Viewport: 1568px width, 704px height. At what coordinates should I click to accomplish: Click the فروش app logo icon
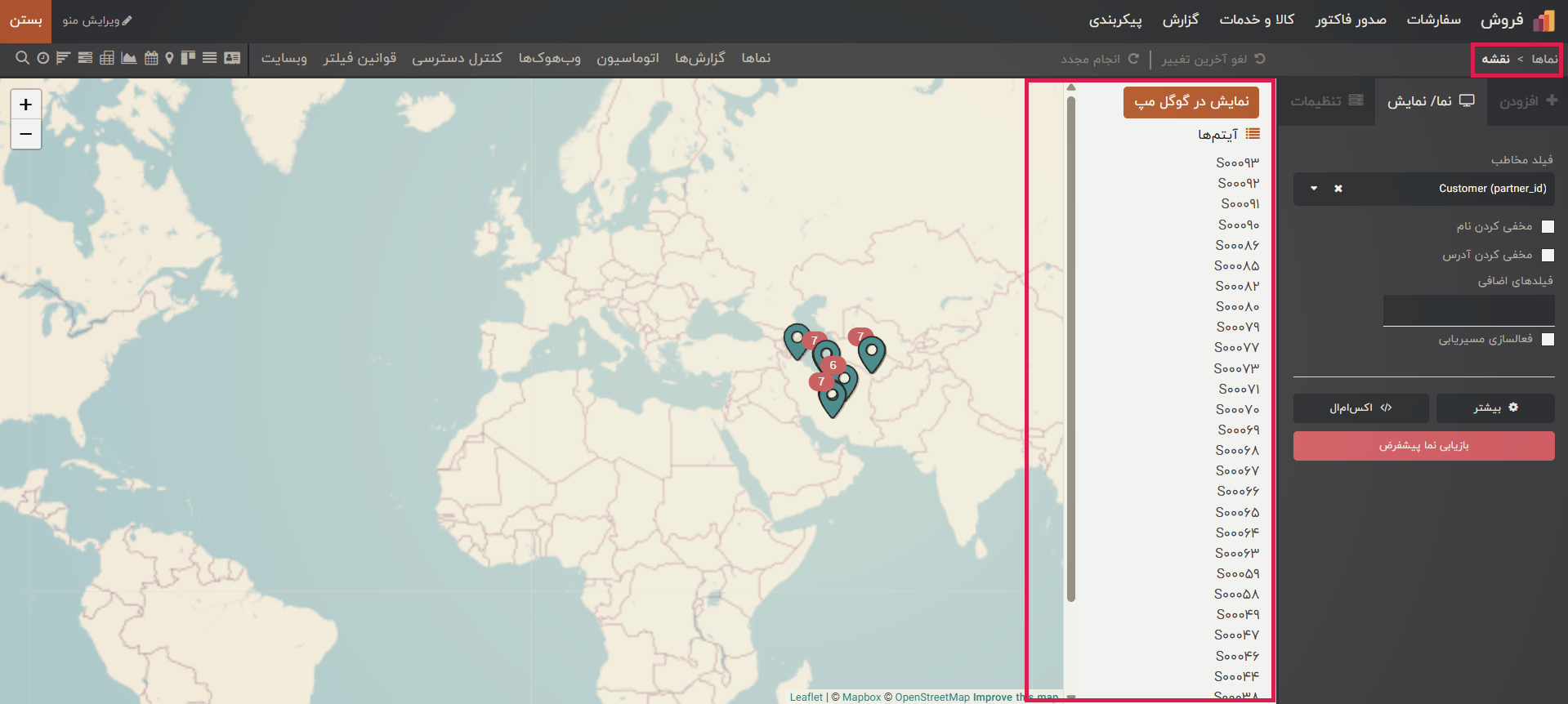pos(1543,20)
